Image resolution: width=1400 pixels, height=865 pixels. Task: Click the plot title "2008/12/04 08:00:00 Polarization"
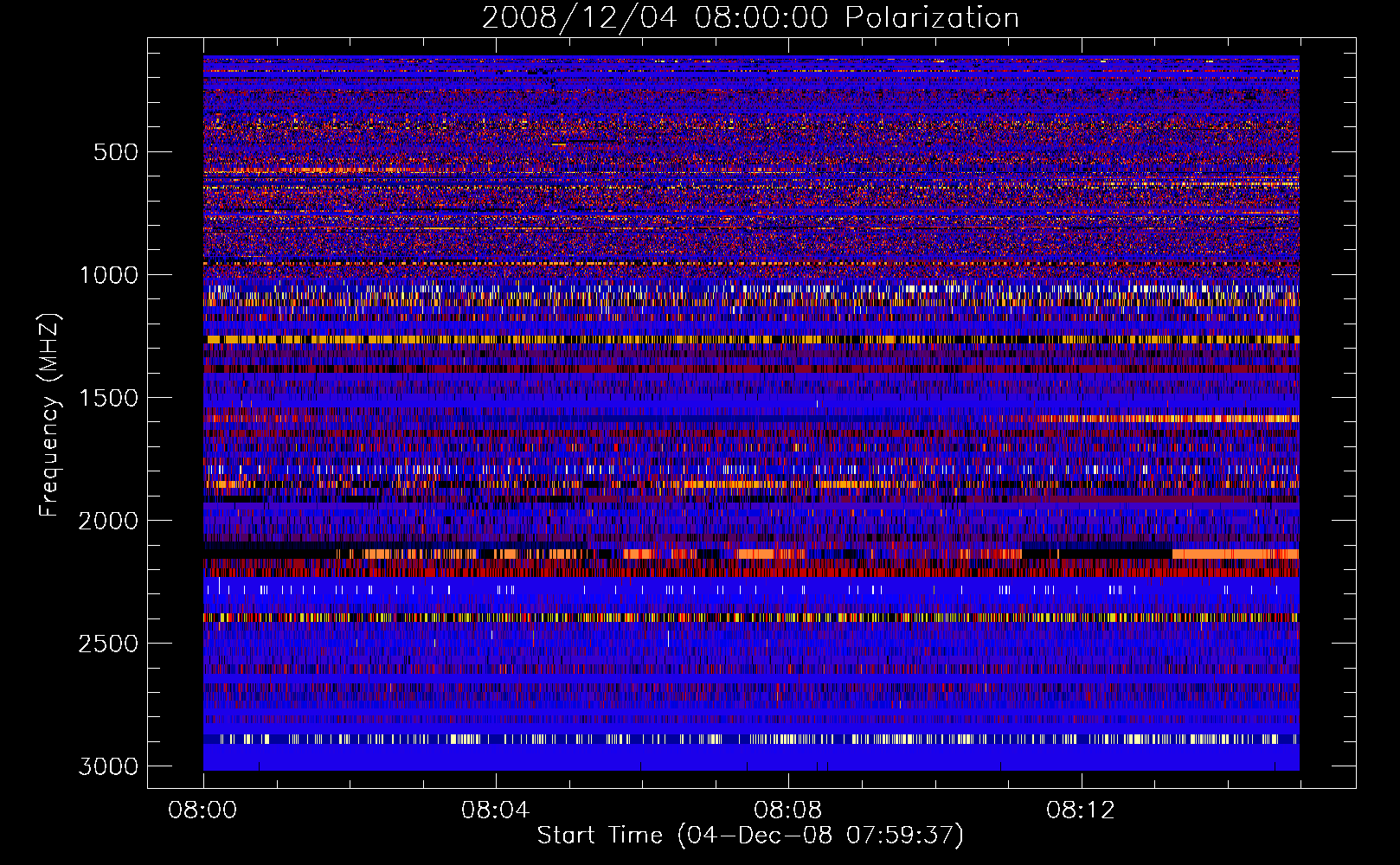(750, 18)
